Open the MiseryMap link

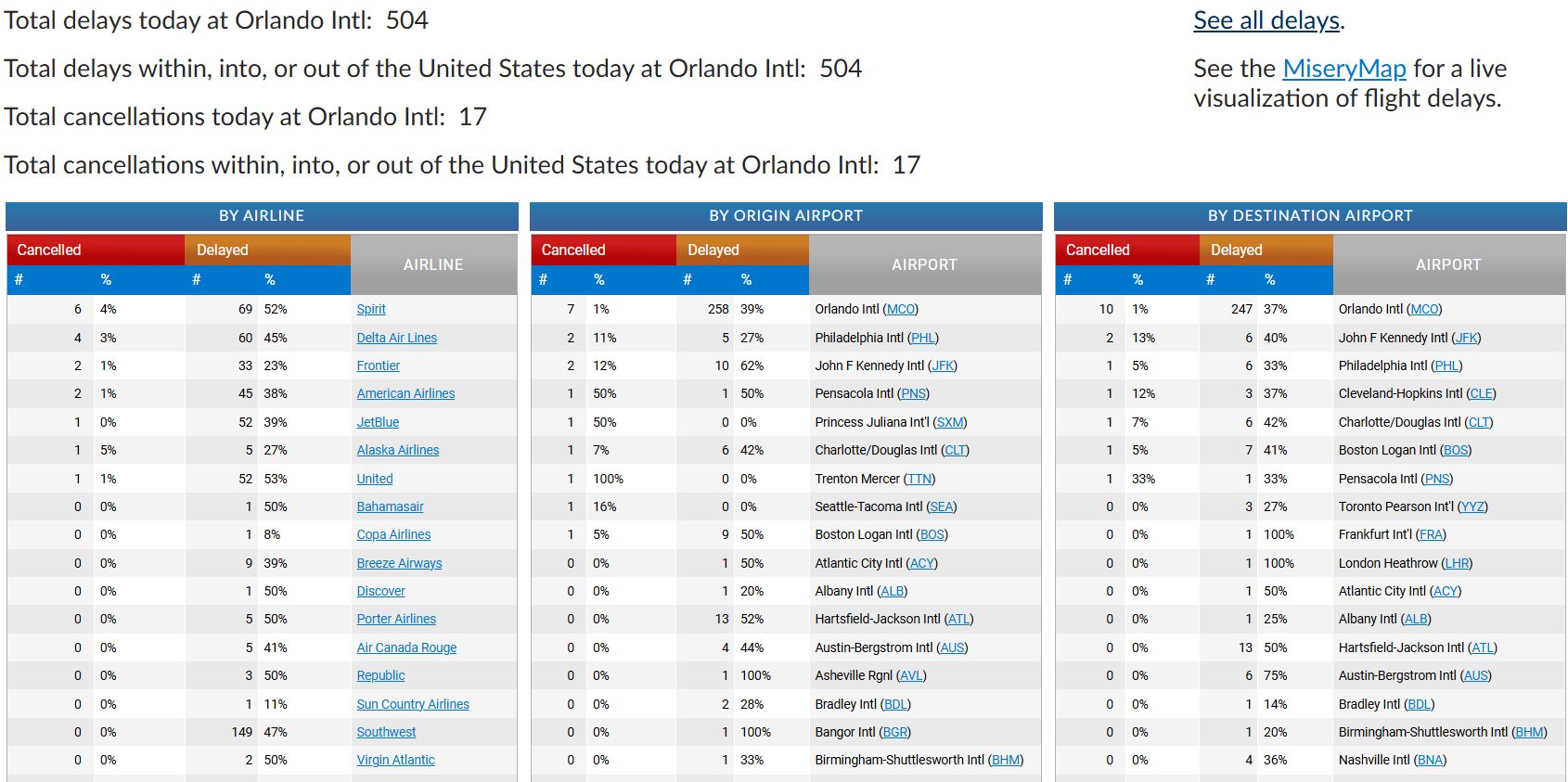[x=1343, y=69]
